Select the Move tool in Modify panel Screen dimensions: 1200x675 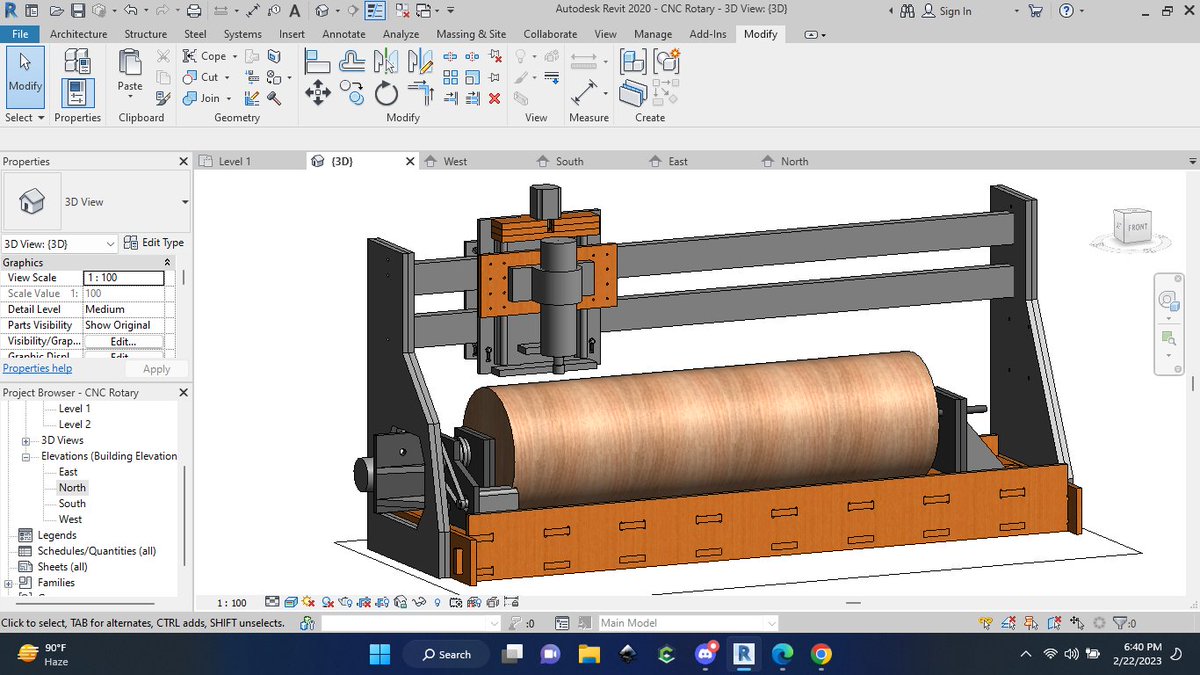pos(318,92)
